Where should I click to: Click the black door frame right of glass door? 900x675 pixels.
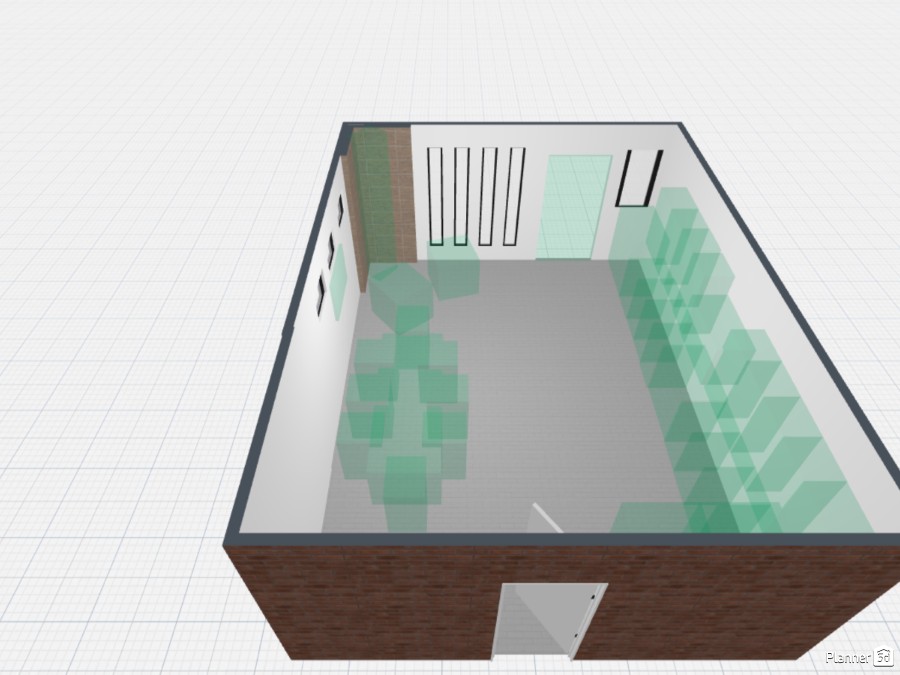[640, 178]
